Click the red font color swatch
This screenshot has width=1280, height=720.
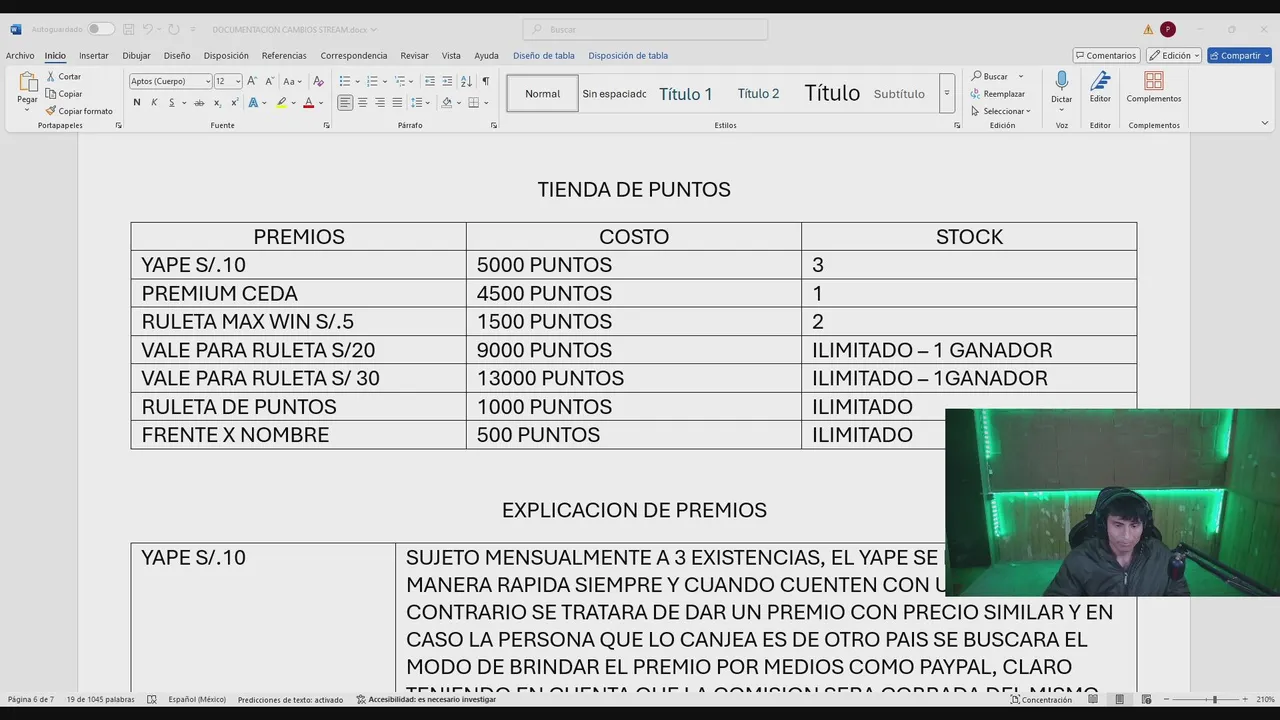[x=308, y=102]
